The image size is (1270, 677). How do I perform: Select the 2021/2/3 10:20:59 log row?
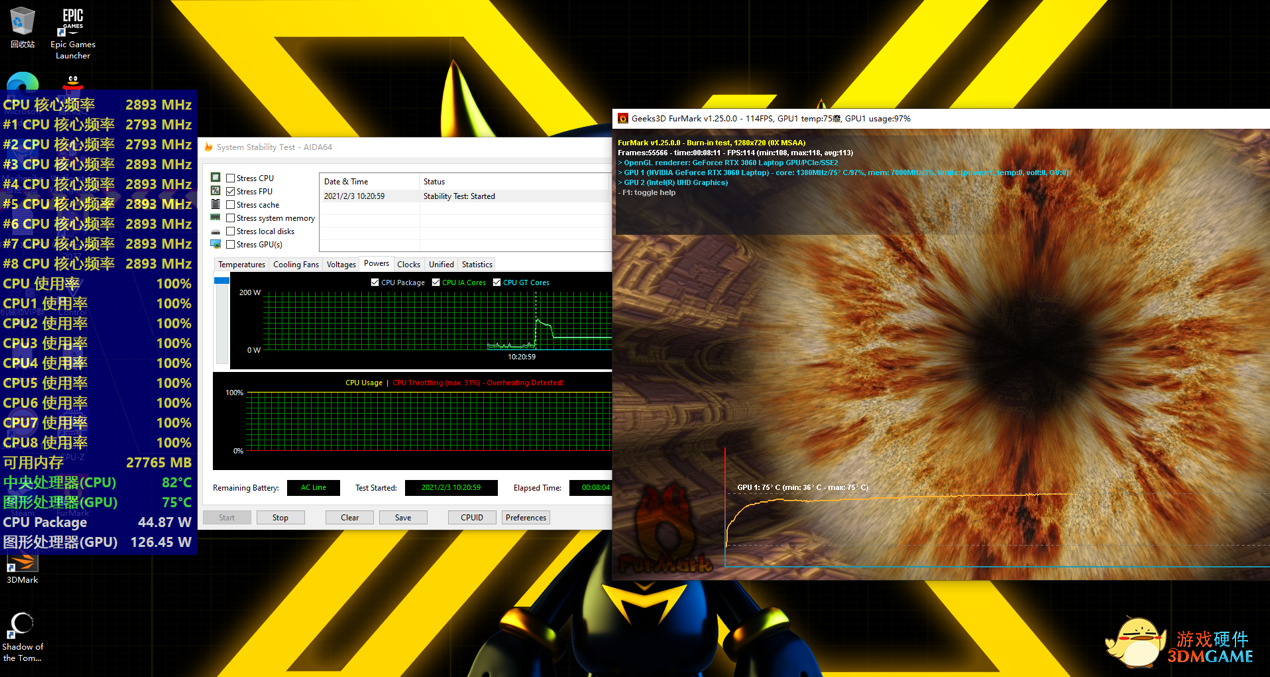click(x=465, y=196)
